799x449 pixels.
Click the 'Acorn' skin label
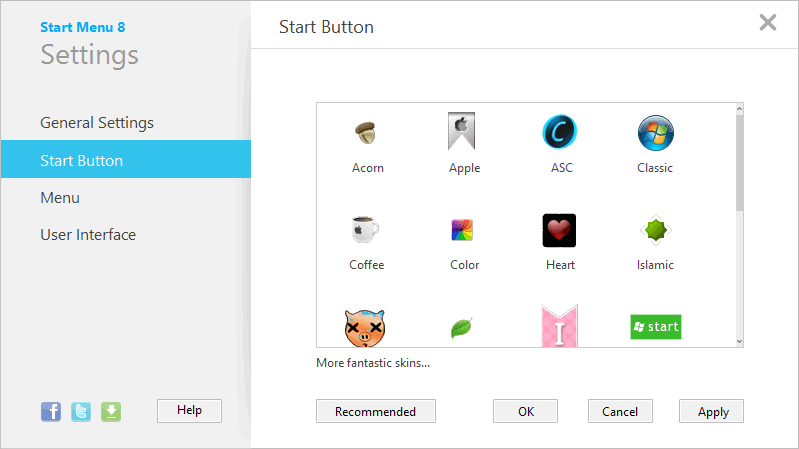coord(368,168)
